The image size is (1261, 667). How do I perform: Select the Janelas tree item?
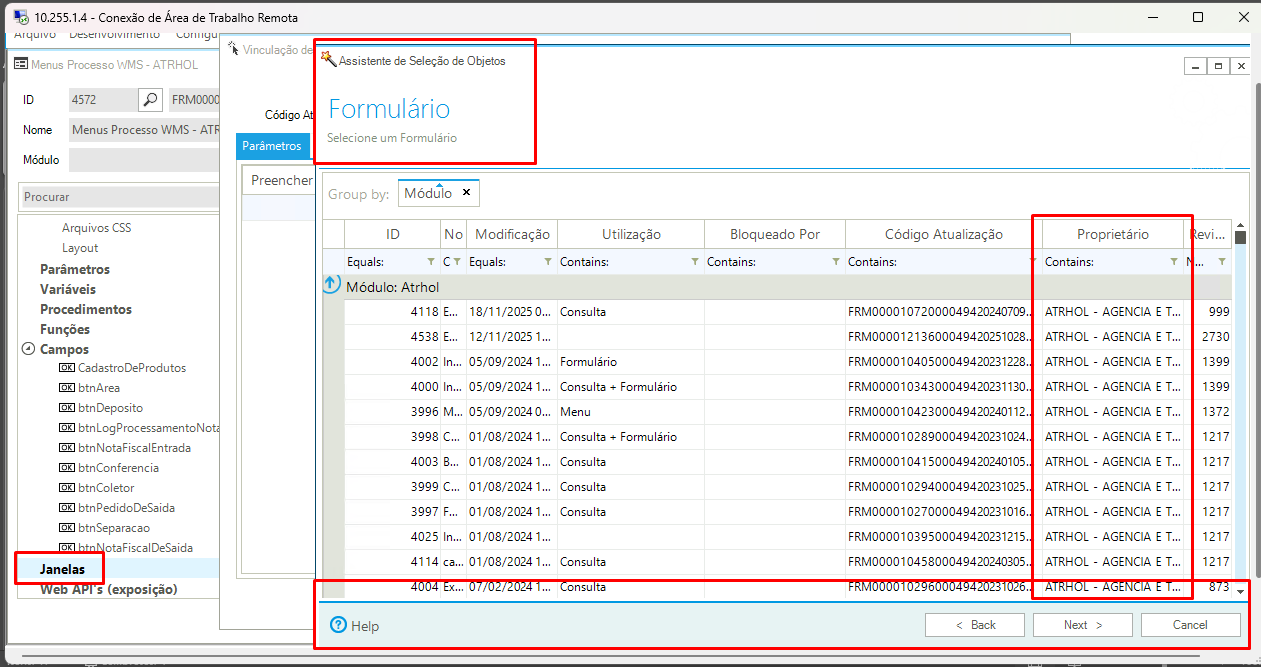tap(62, 569)
